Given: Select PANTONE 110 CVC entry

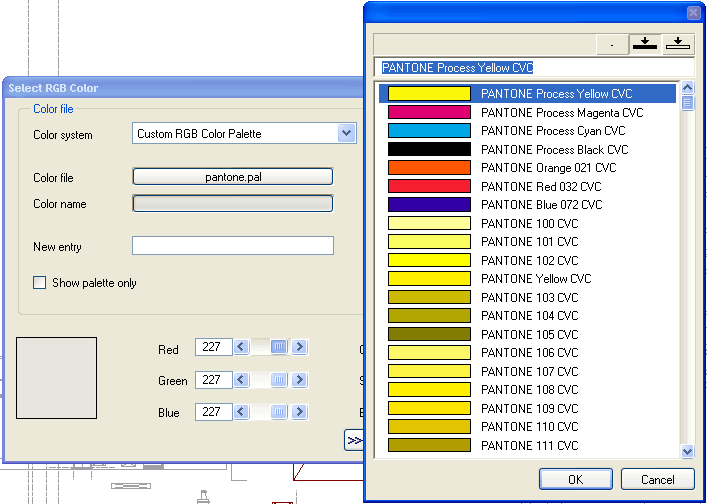Looking at the screenshot, I should [x=527, y=426].
